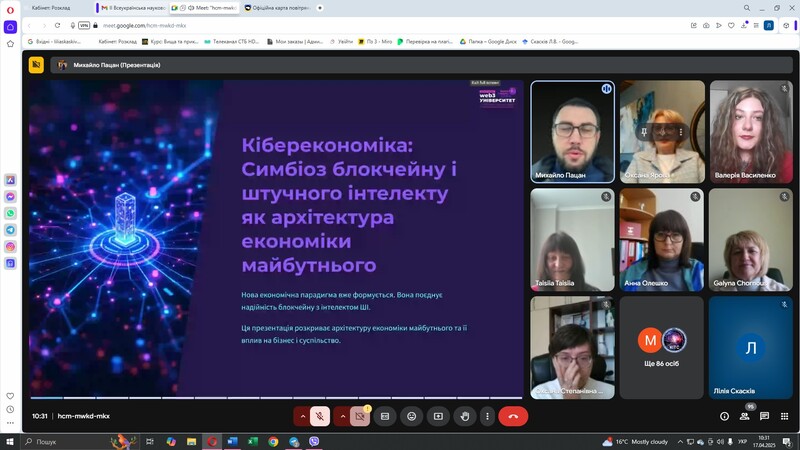The height and width of the screenshot is (450, 800).
Task: Open meeting details info icon
Action: pos(724,416)
